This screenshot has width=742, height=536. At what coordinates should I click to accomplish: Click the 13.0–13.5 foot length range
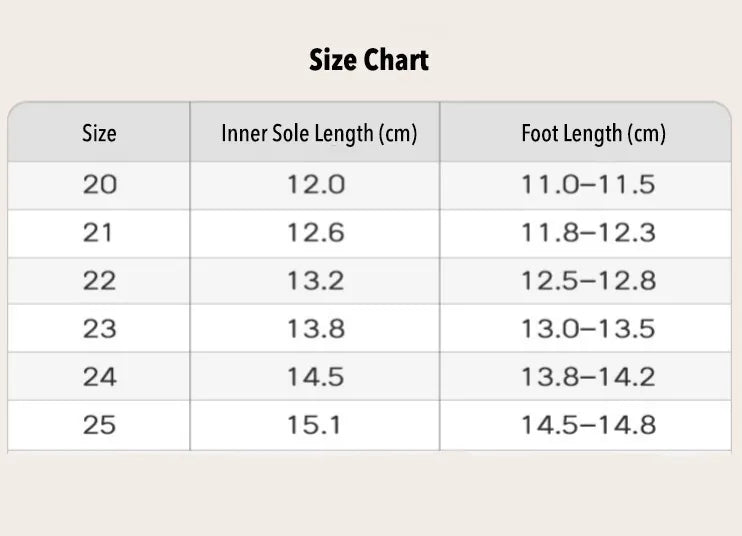(x=588, y=329)
